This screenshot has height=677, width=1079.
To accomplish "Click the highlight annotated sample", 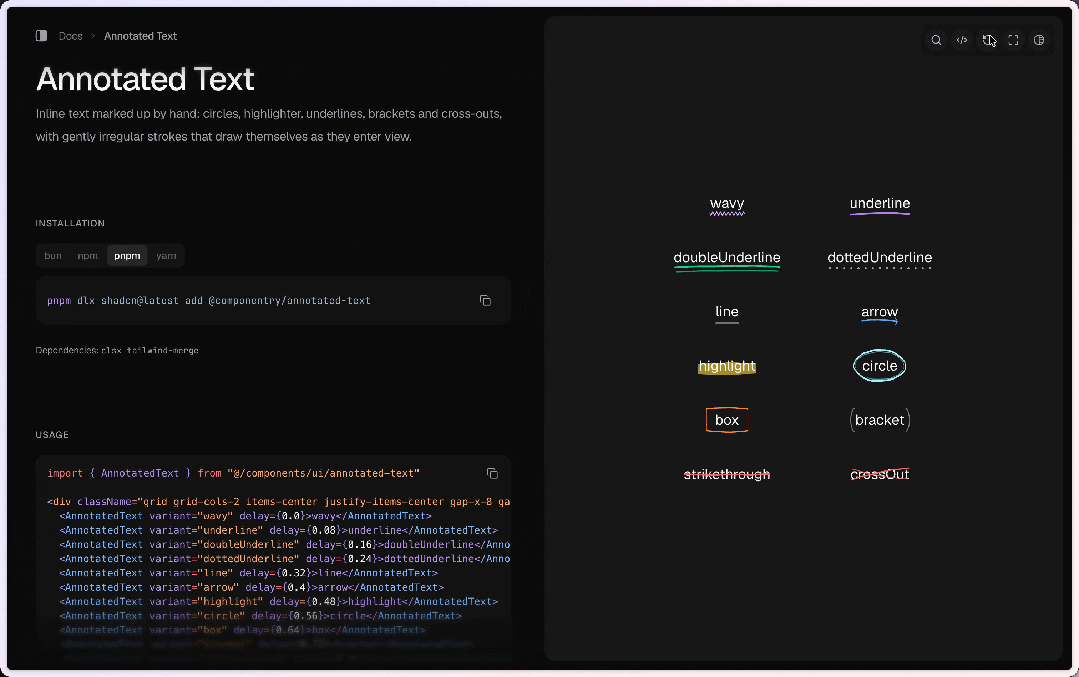I will pos(727,366).
